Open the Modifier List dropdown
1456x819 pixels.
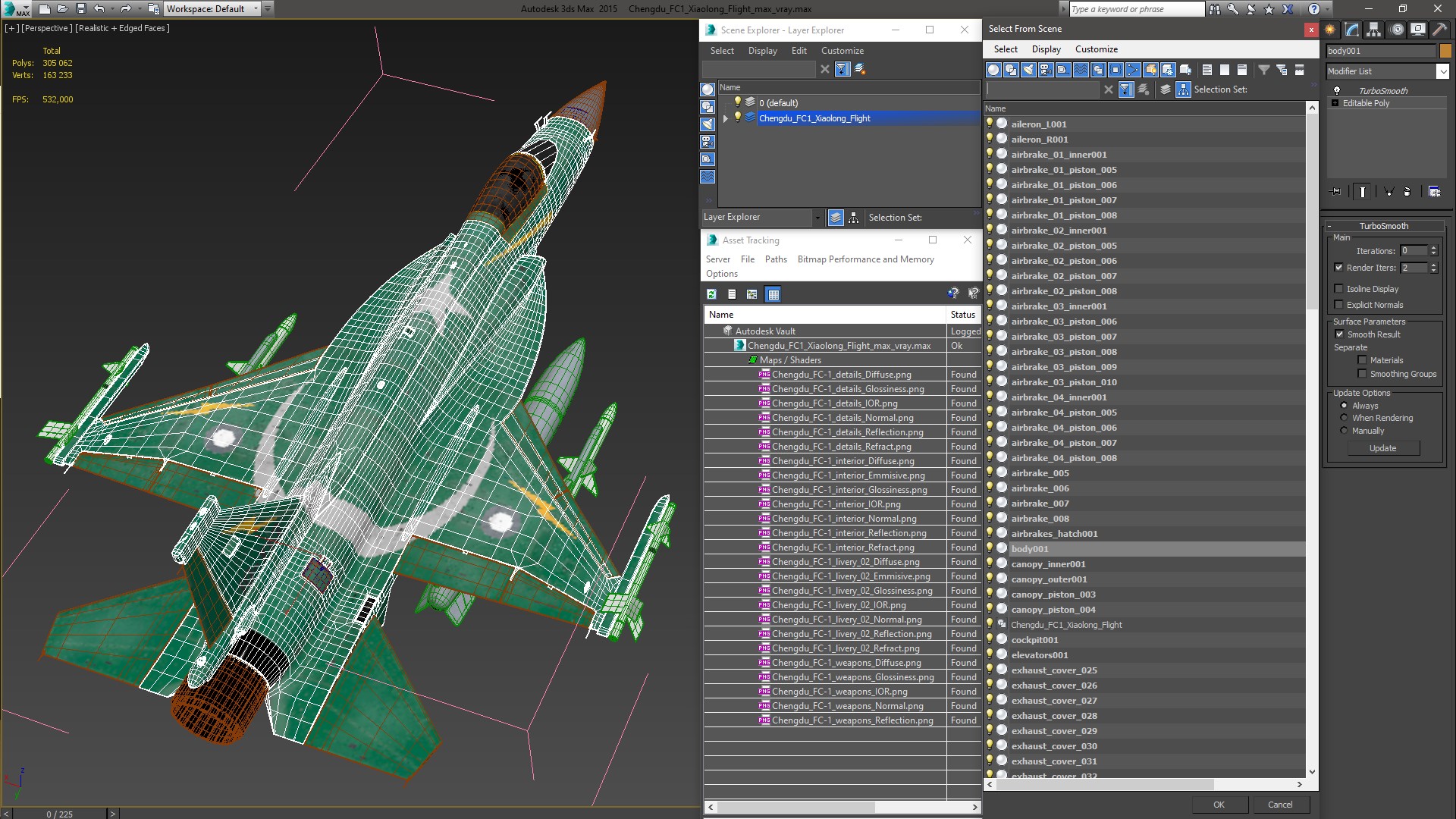(1442, 71)
